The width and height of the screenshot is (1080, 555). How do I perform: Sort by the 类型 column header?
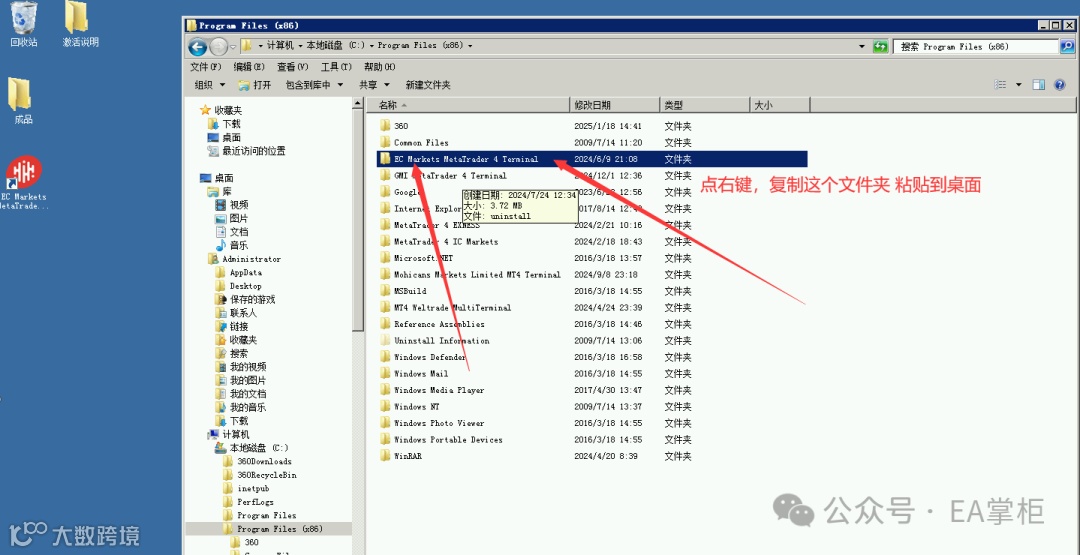(x=704, y=105)
